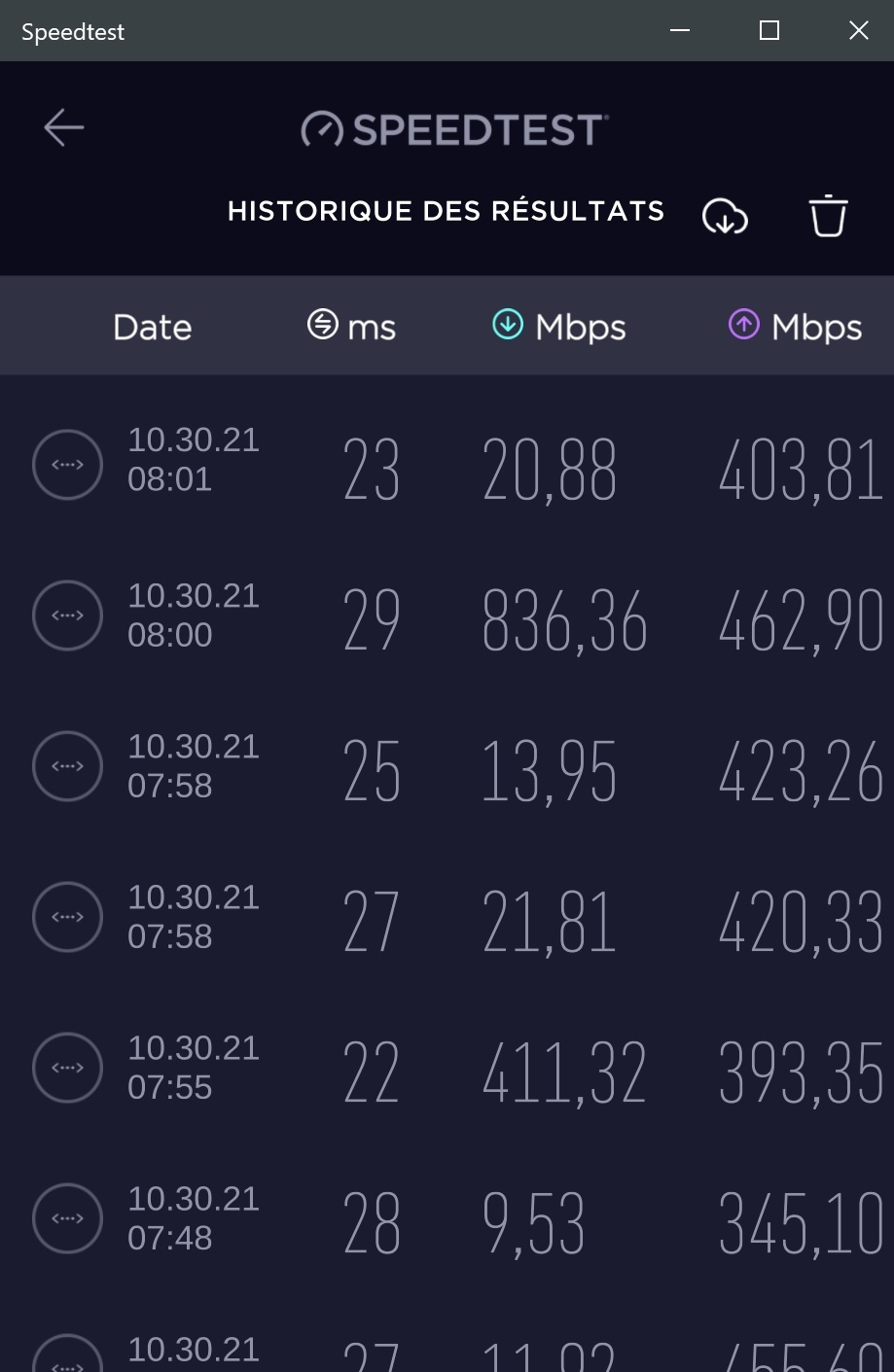The image size is (894, 1372).
Task: Select the result with 13,95 Mbps download
Action: pos(447,766)
